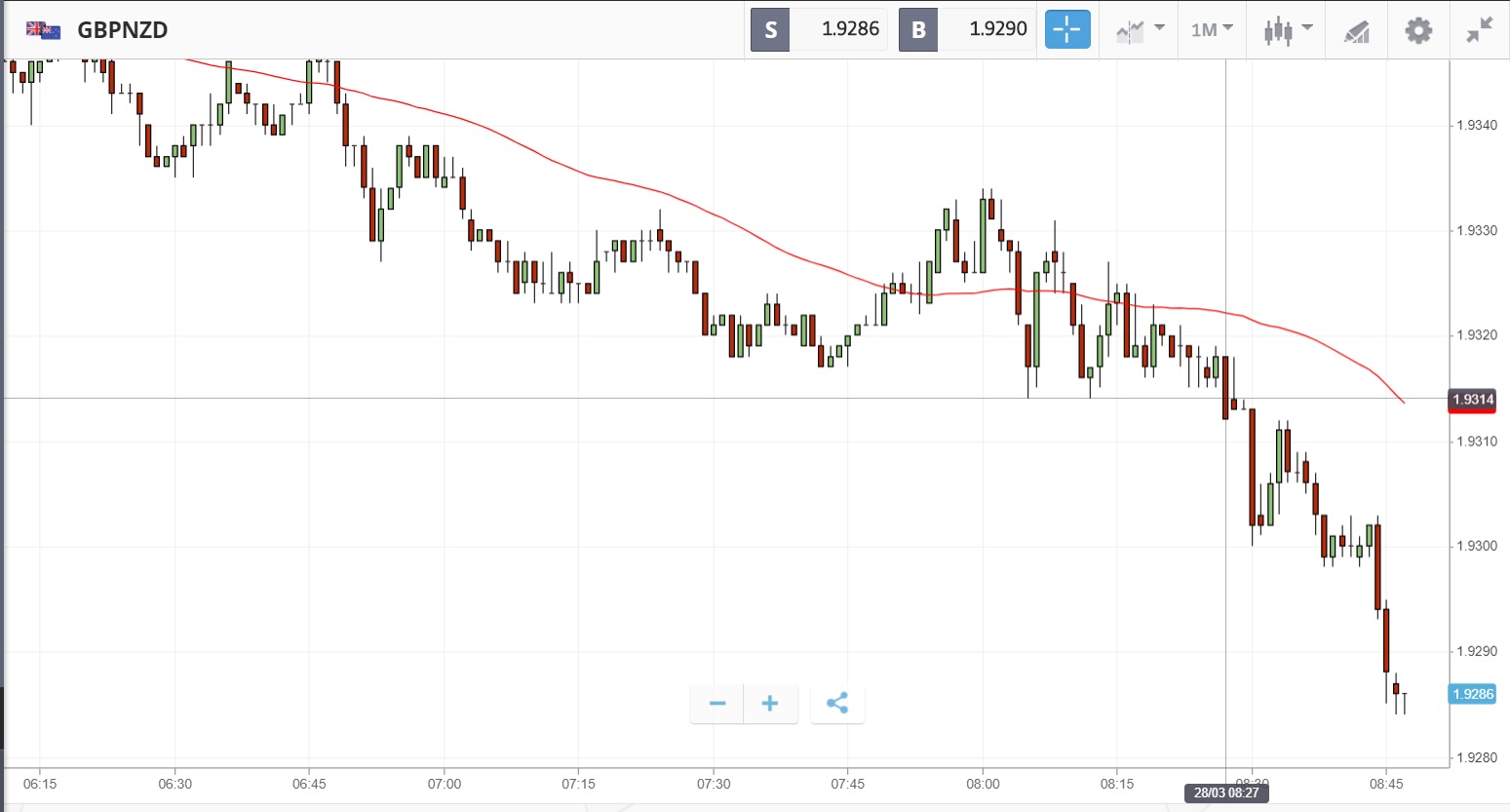Click the GBPNZD instrument name

click(123, 30)
